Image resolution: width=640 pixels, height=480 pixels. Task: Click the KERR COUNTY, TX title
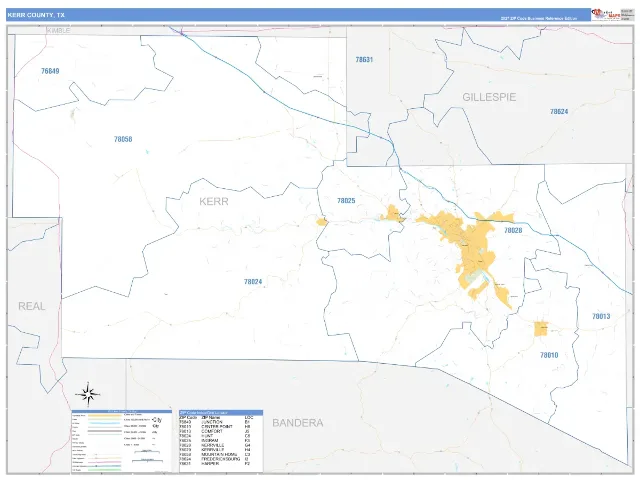[36, 15]
